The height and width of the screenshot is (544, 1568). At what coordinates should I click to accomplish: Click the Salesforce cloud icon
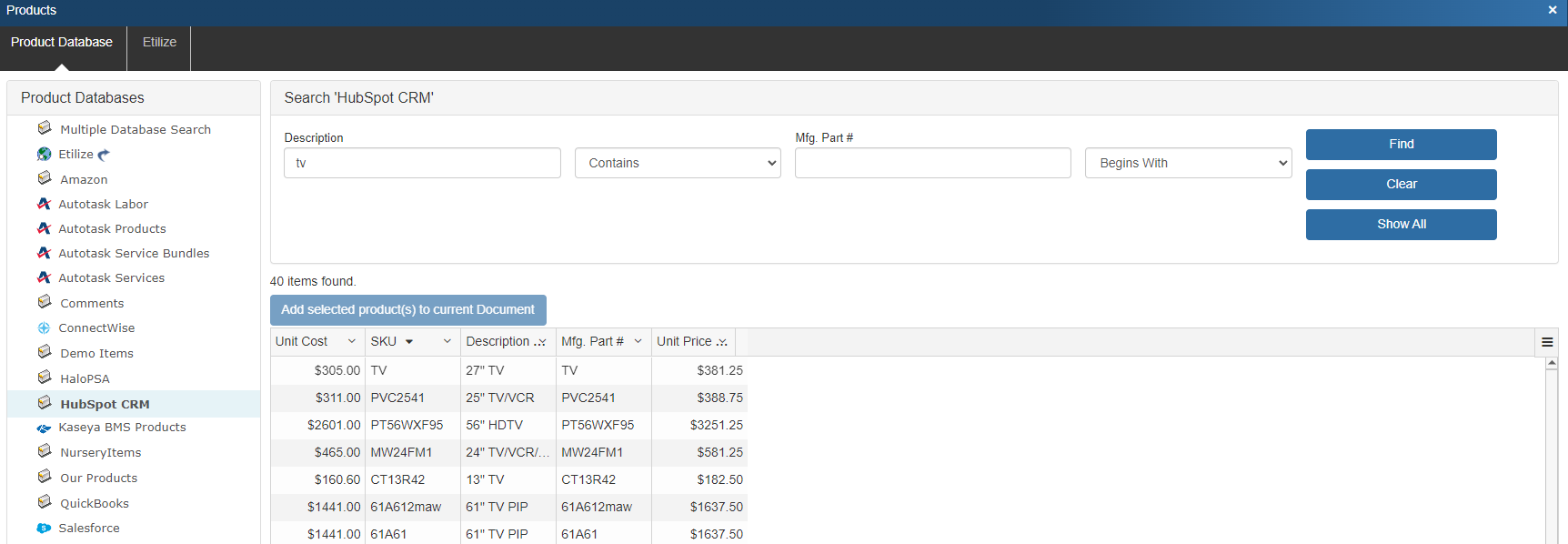point(44,528)
